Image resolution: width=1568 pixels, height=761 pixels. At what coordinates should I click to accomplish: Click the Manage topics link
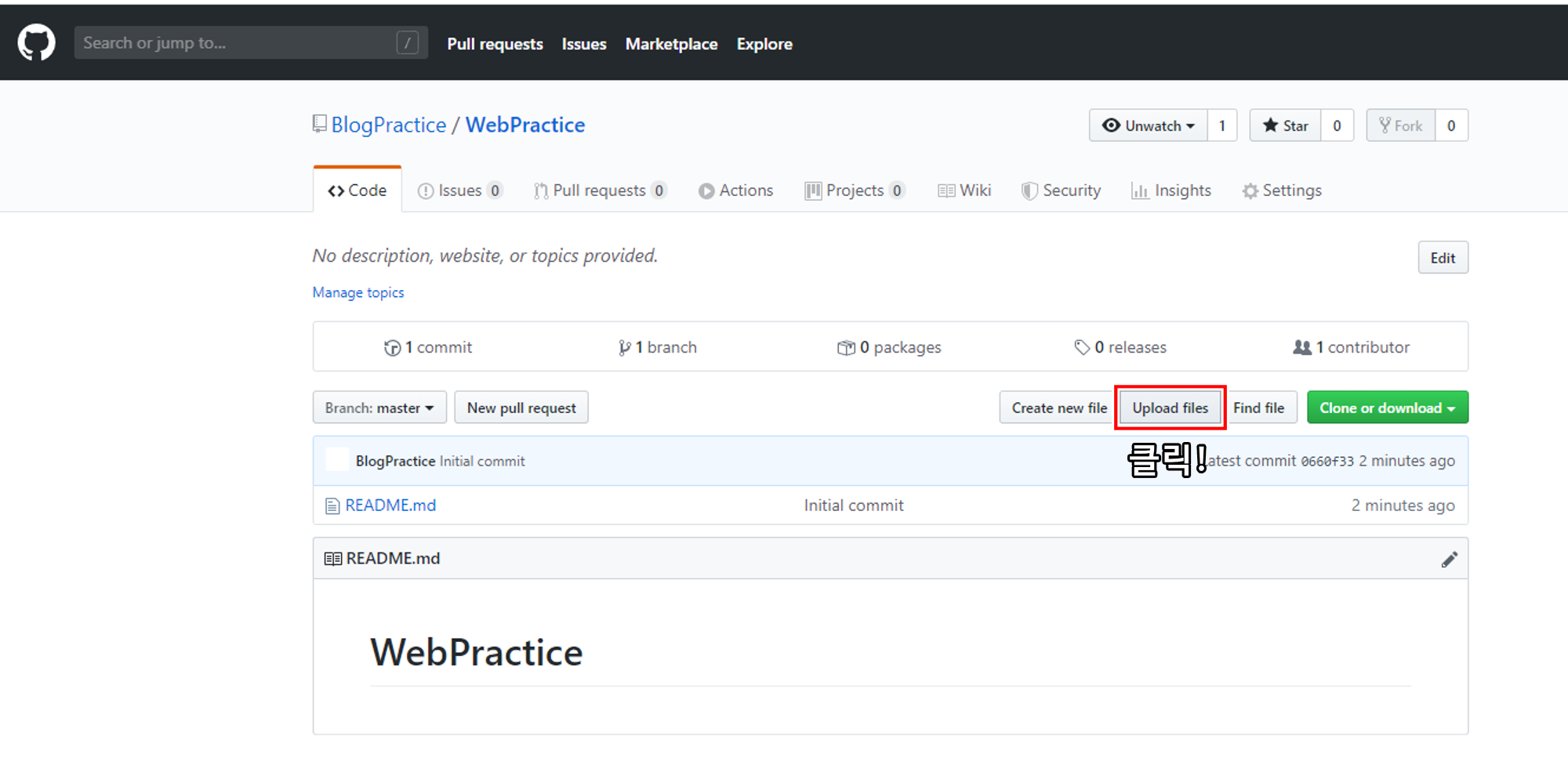(358, 292)
